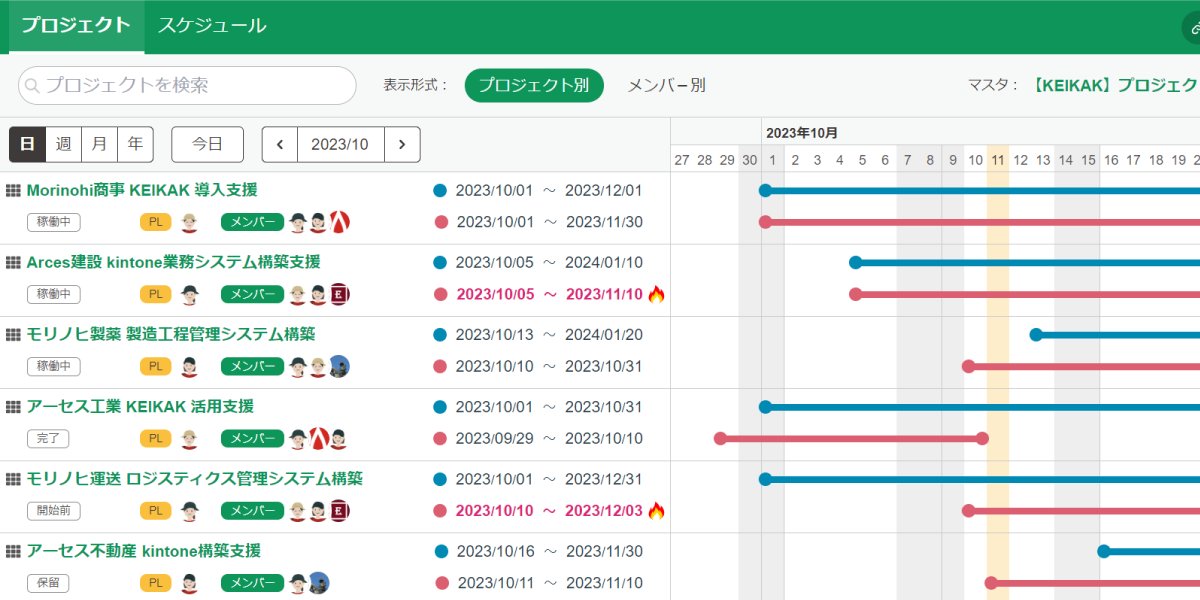This screenshot has width=1200, height=600.
Task: Click grid icon beside Morinohi商事 project
Action: 13,190
